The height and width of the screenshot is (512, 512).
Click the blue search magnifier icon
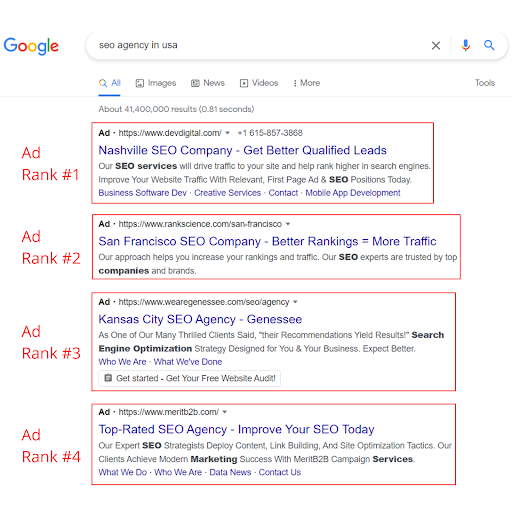(489, 45)
